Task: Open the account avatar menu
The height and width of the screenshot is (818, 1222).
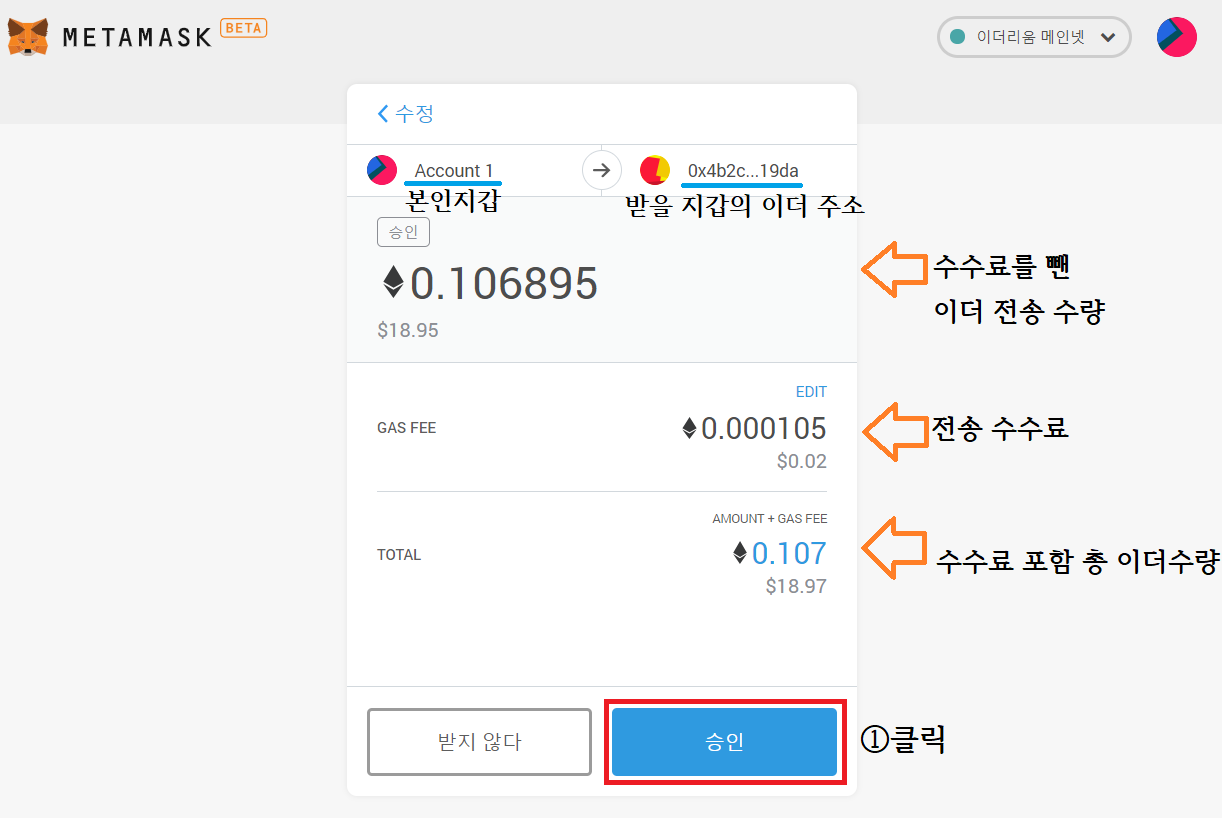Action: (x=1177, y=37)
